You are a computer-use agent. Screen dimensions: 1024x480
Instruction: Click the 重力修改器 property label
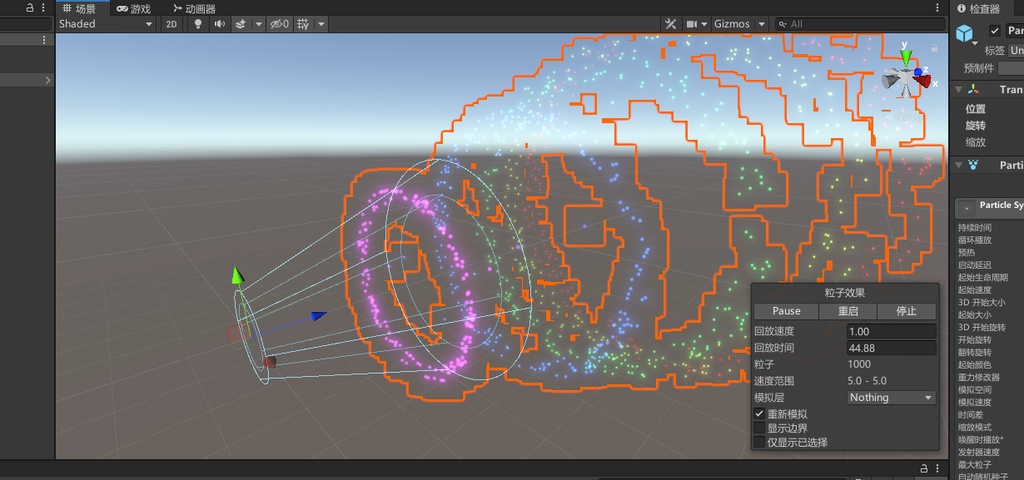[979, 377]
